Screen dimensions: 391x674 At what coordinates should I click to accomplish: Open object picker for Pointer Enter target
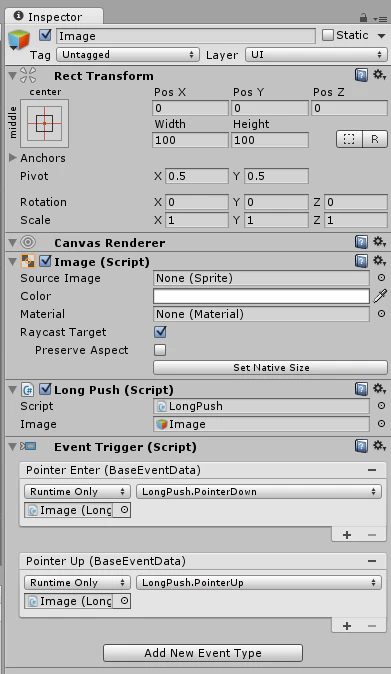tap(124, 510)
